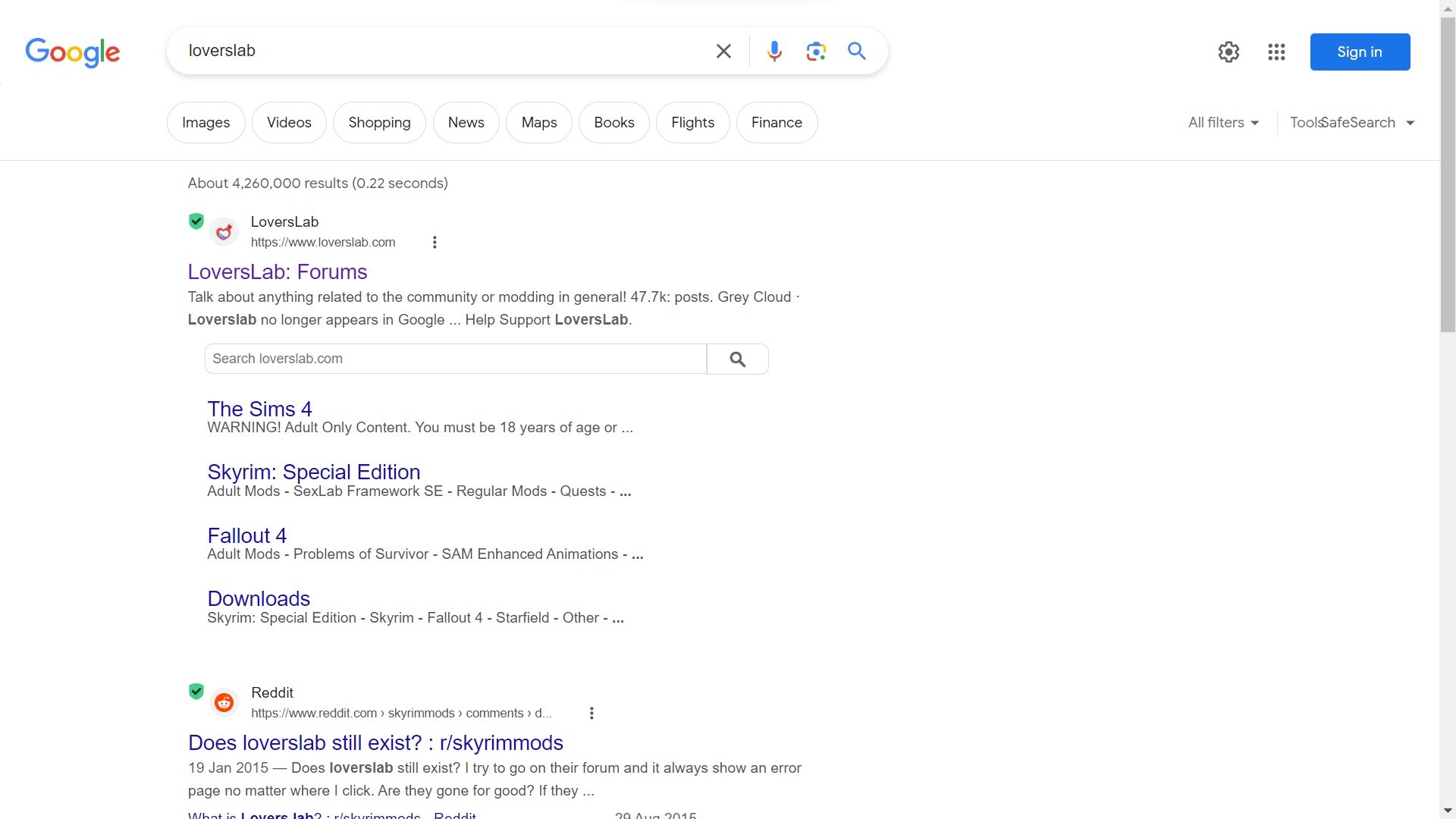Start voice search with microphone icon

click(774, 51)
